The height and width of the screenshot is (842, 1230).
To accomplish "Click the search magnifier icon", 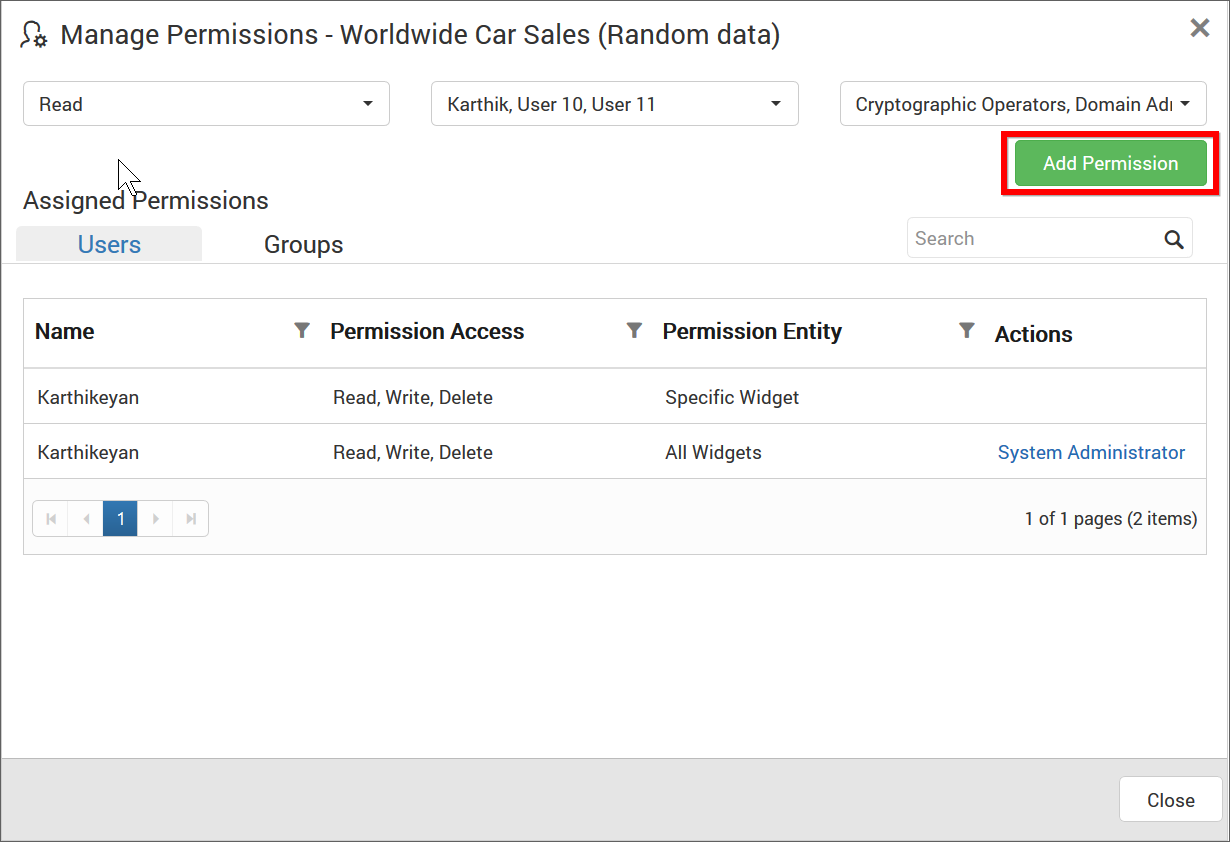I will [1174, 239].
